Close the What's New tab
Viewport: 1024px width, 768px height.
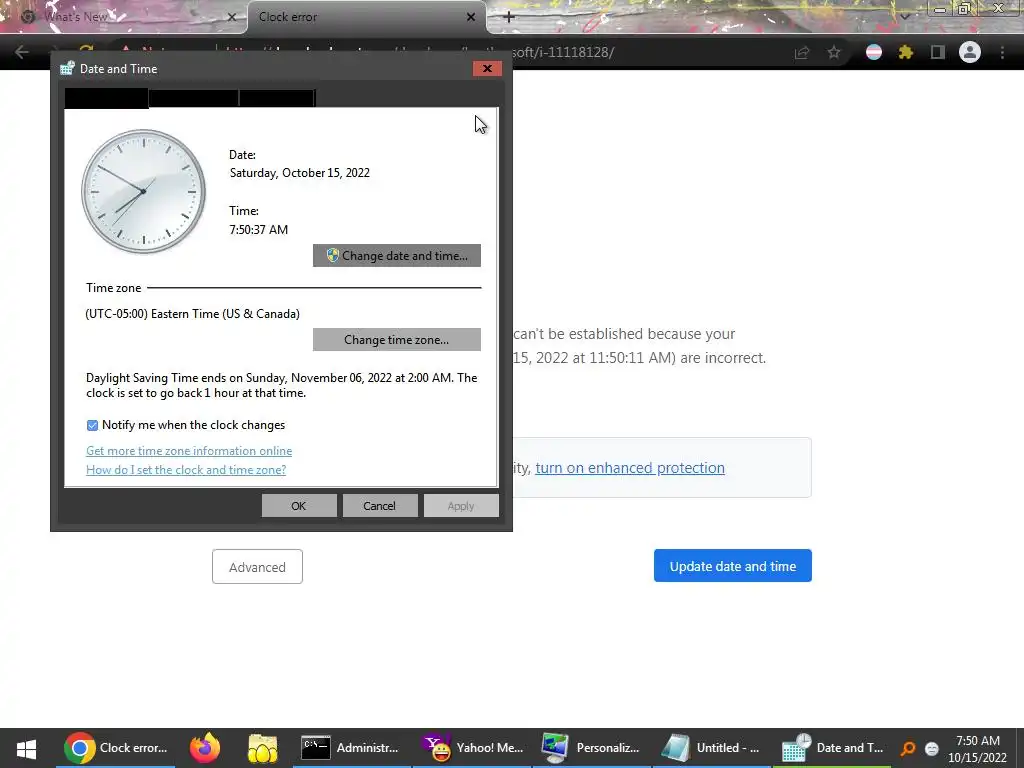231,17
